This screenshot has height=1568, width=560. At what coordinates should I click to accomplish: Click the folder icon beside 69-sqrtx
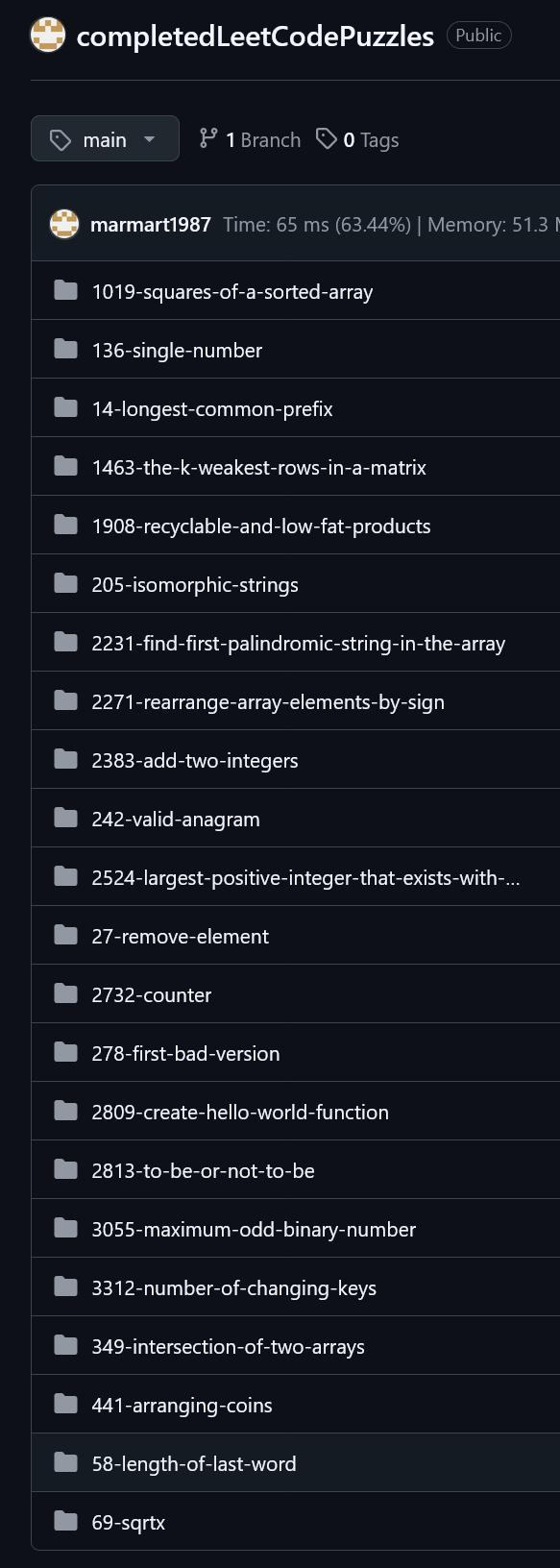click(x=65, y=1521)
